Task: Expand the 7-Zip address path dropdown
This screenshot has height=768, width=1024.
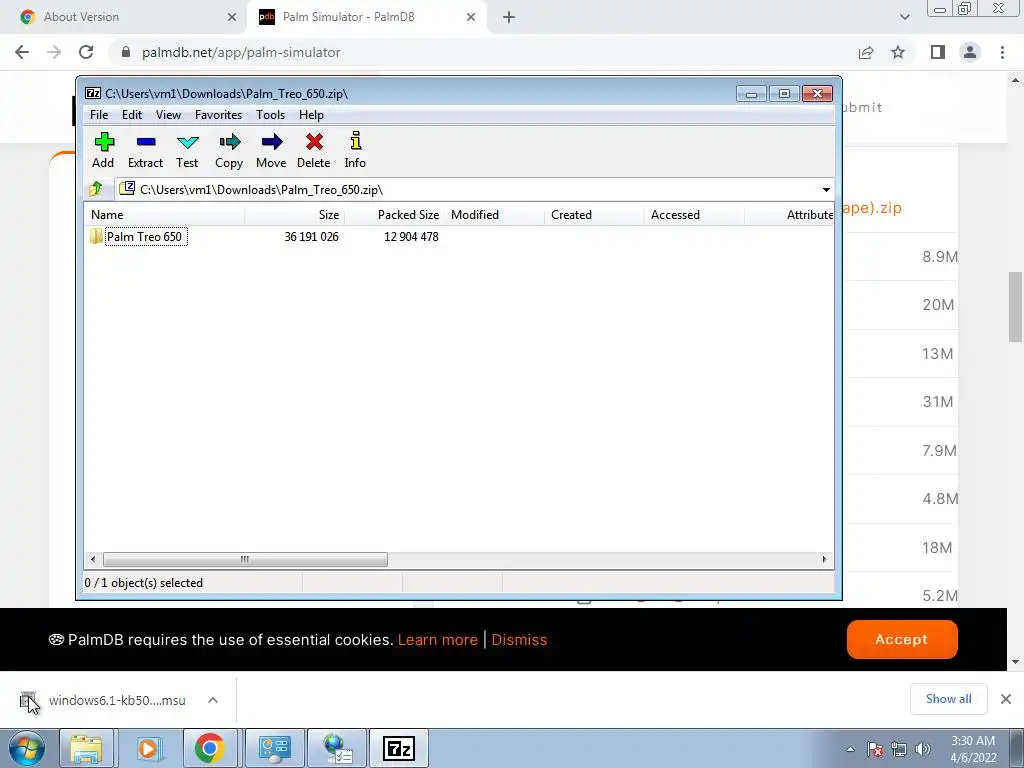Action: [x=826, y=189]
